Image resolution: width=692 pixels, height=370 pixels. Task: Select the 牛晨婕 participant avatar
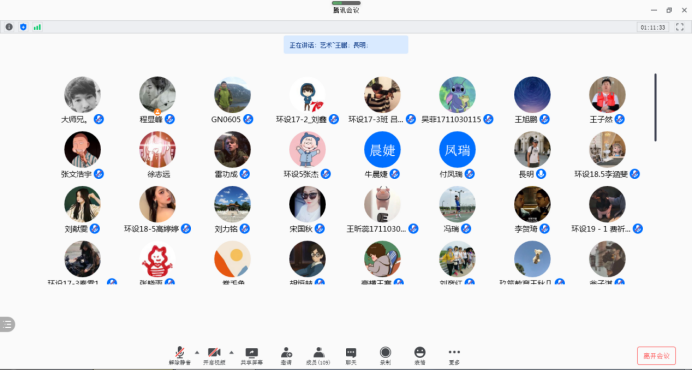tap(382, 150)
